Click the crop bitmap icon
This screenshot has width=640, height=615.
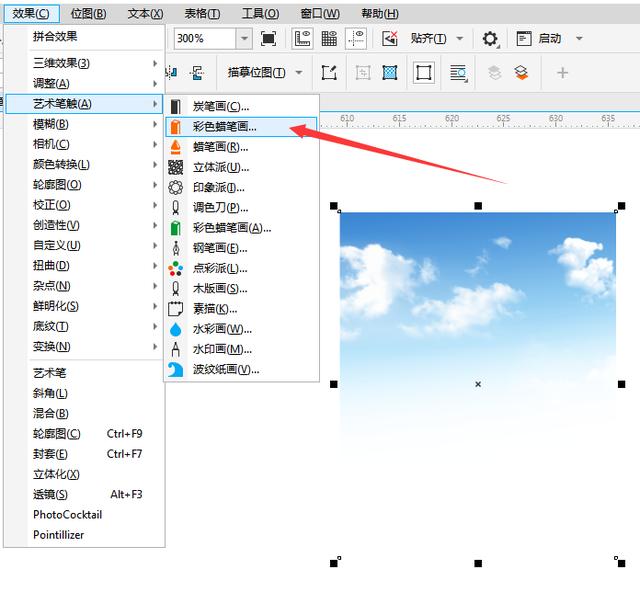[x=363, y=73]
